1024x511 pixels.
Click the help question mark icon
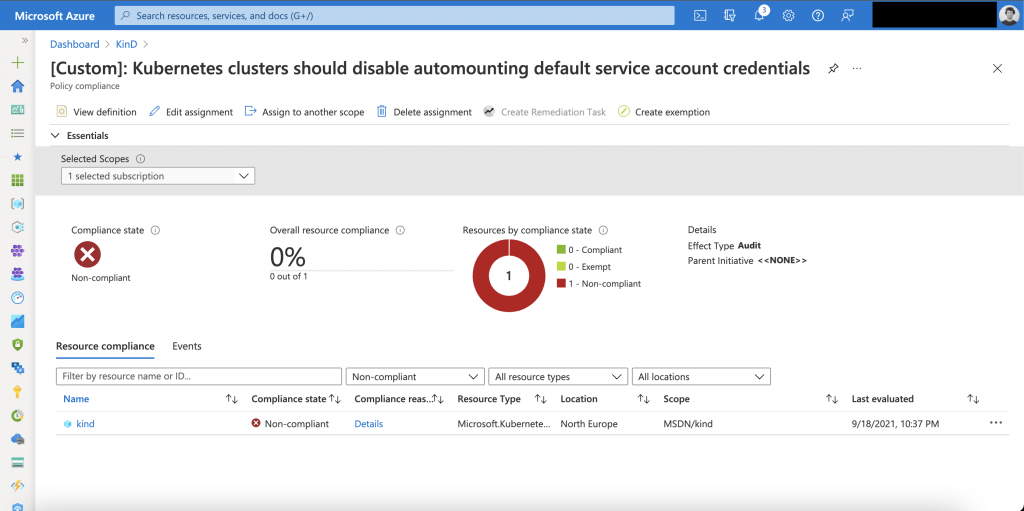[x=818, y=15]
